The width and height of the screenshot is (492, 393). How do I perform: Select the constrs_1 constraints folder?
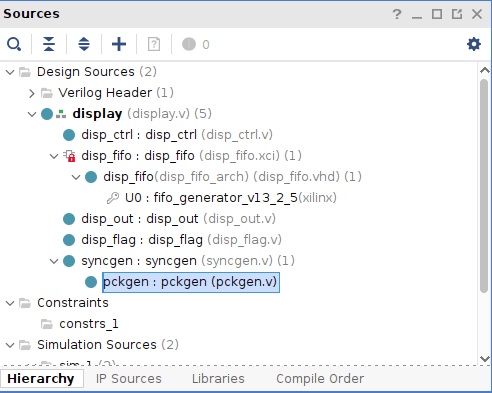point(89,324)
